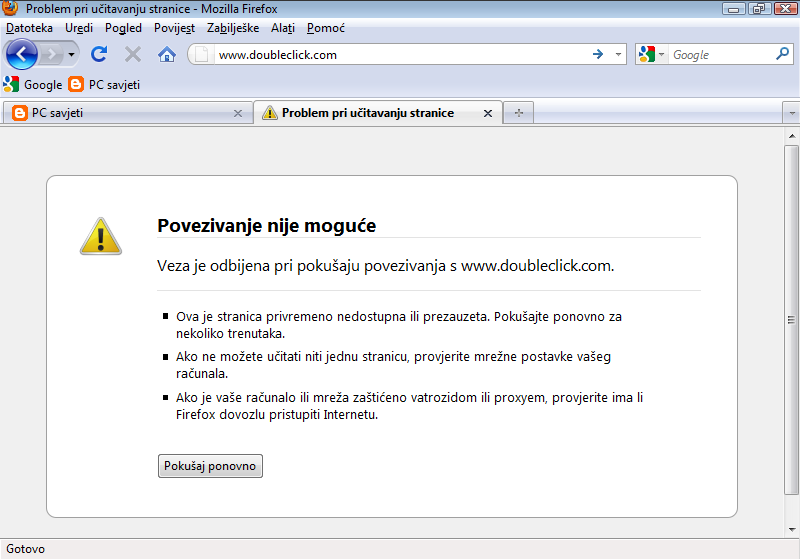The height and width of the screenshot is (560, 800).
Task: Reload the page with the Refresh icon
Action: [99, 54]
